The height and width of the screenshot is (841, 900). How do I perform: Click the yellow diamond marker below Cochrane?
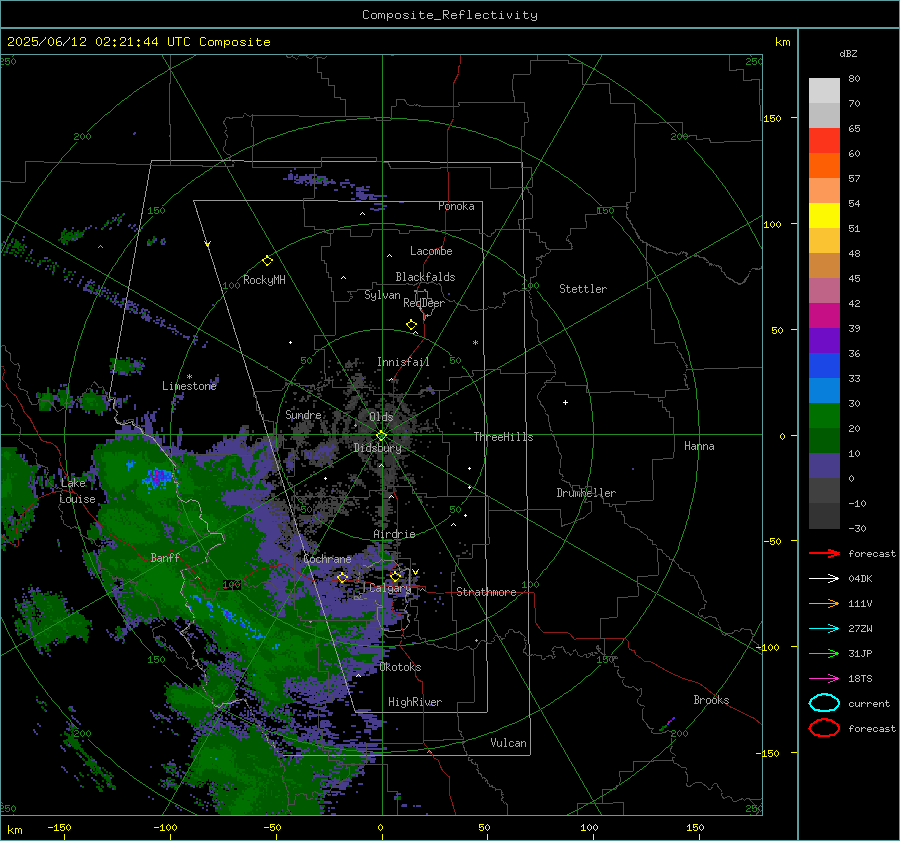pyautogui.click(x=342, y=577)
